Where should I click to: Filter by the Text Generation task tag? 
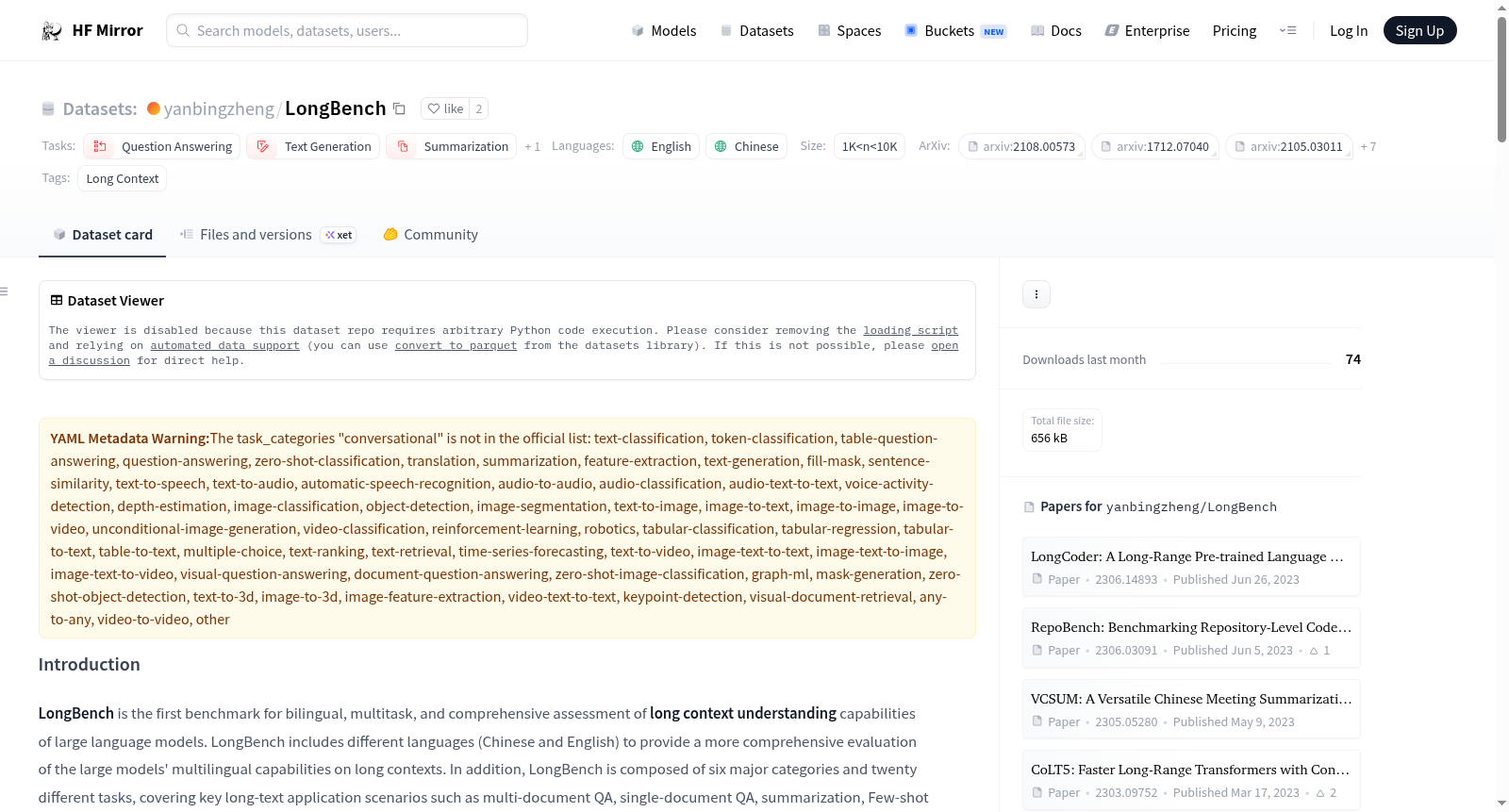pyautogui.click(x=313, y=146)
